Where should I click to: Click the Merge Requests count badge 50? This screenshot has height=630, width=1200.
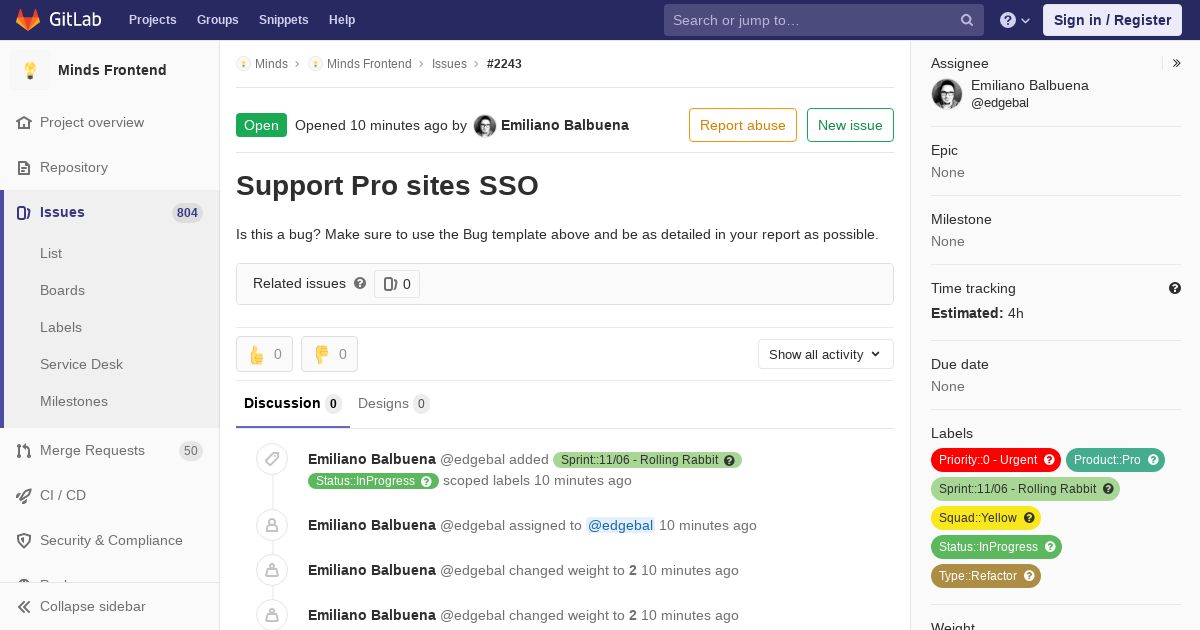pyautogui.click(x=191, y=451)
